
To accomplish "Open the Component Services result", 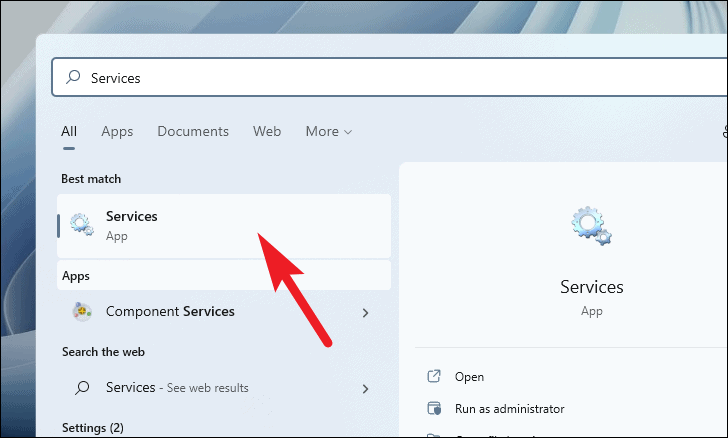I will click(x=224, y=312).
